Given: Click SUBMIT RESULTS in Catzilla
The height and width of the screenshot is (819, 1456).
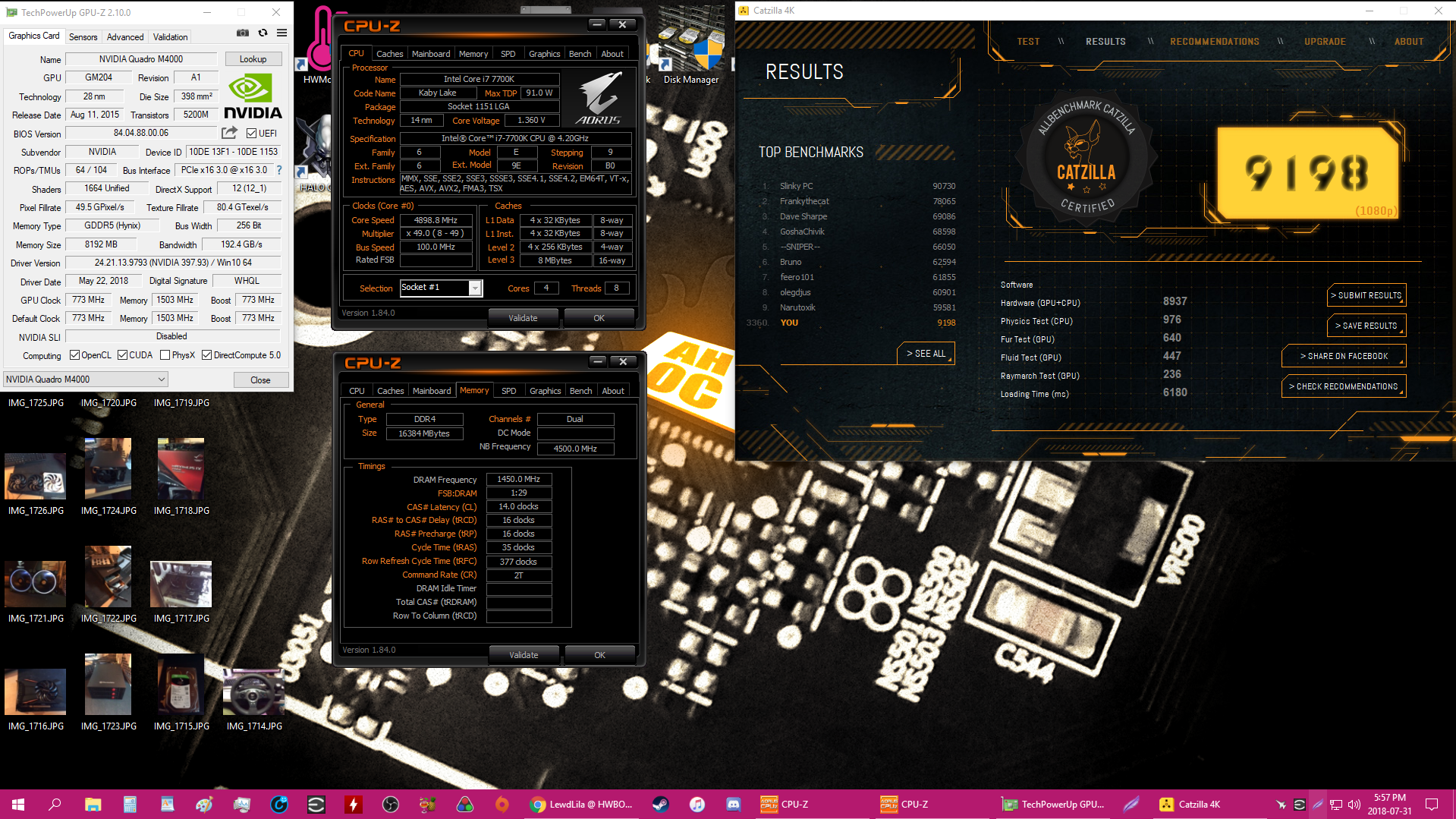Looking at the screenshot, I should click(1366, 295).
